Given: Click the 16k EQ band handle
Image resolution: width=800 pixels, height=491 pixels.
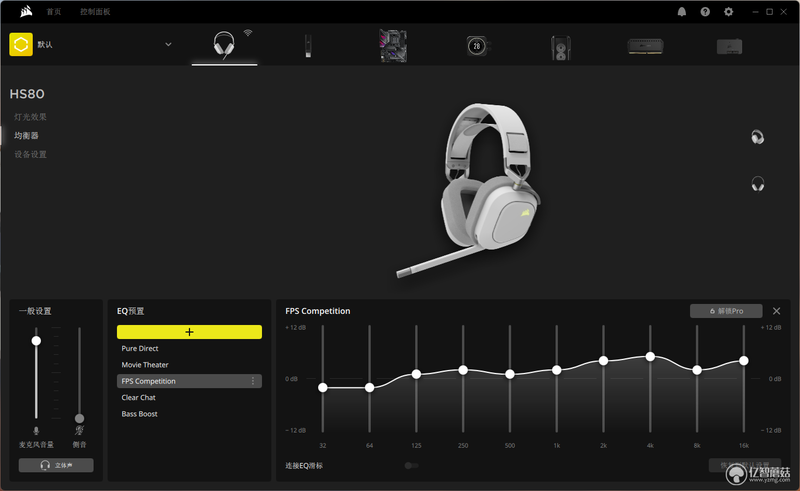Looking at the screenshot, I should (x=744, y=361).
